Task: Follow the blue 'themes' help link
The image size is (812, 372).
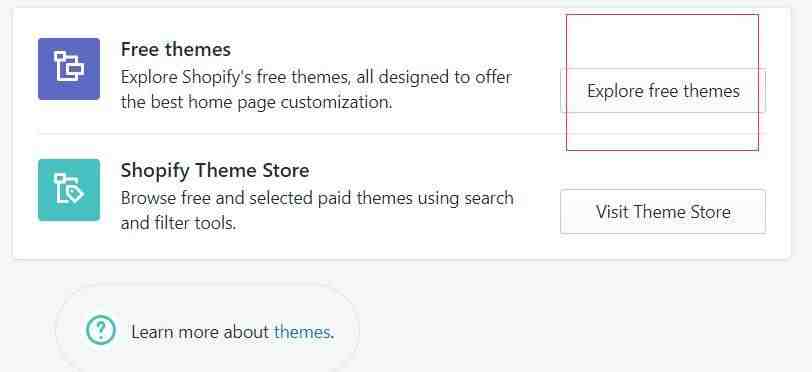Action: tap(302, 332)
